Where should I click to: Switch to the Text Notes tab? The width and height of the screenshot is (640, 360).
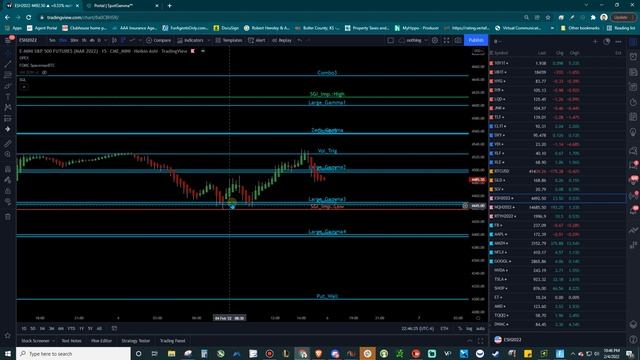tap(71, 341)
